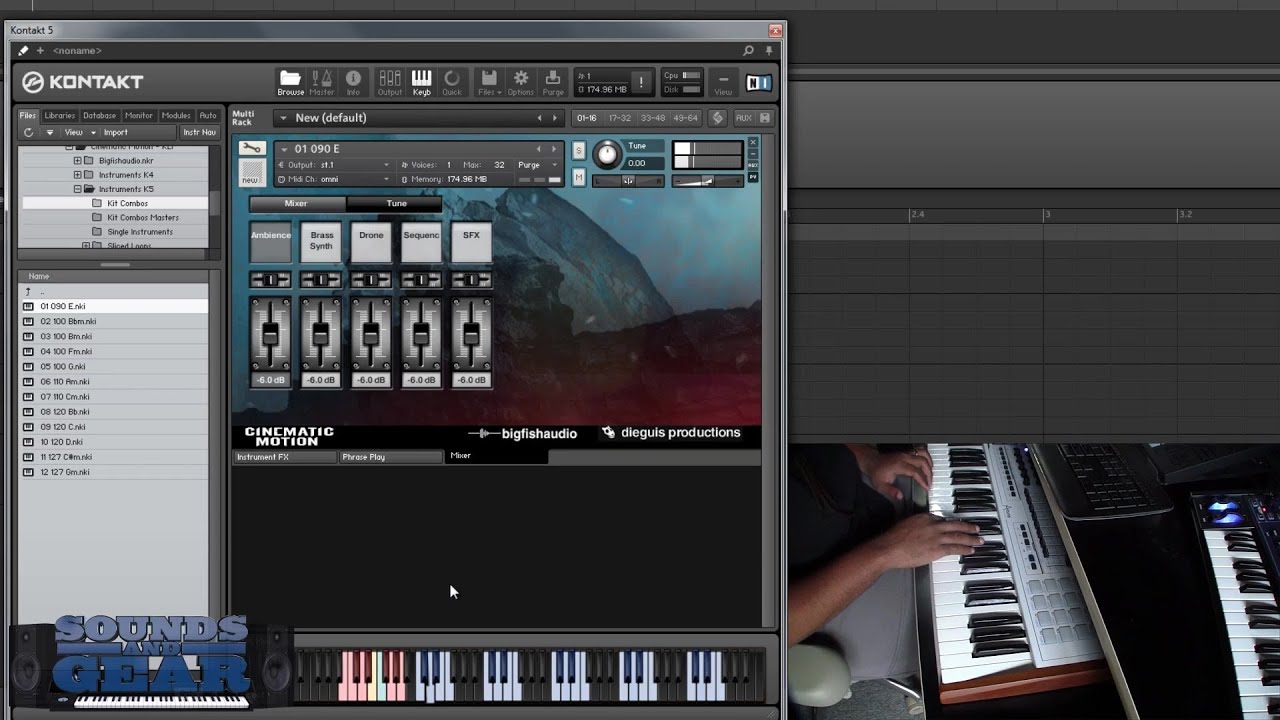Click the pencil icon in title bar
Viewport: 1280px width, 720px height.
[23, 50]
